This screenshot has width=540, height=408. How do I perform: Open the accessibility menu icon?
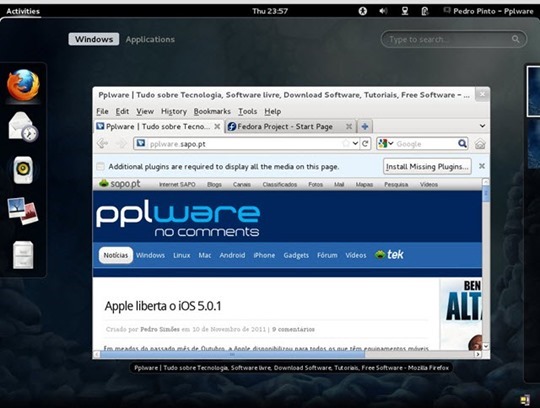click(362, 11)
